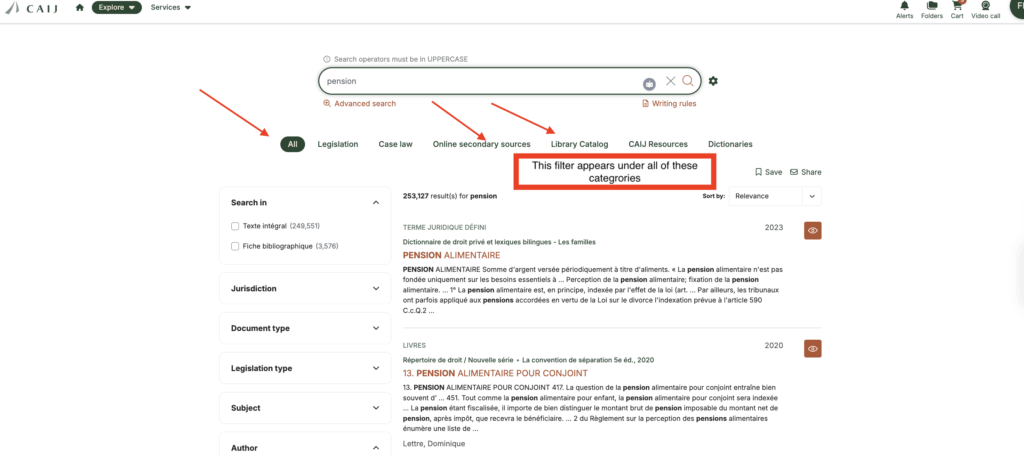Screen dimensions: 1024x456
Task: Open the Folders icon
Action: click(x=932, y=8)
